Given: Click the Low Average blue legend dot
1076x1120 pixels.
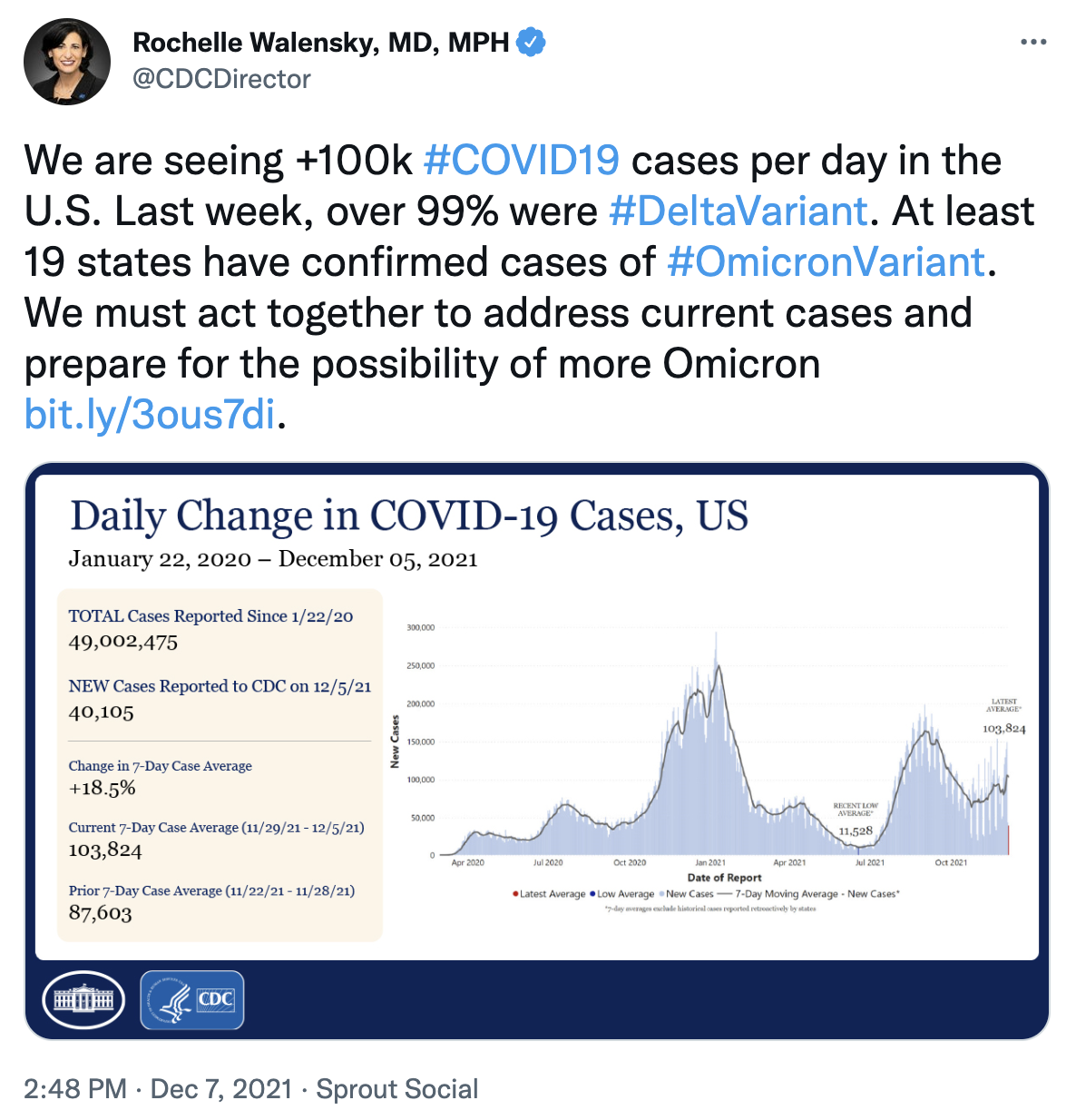Looking at the screenshot, I should click(592, 894).
